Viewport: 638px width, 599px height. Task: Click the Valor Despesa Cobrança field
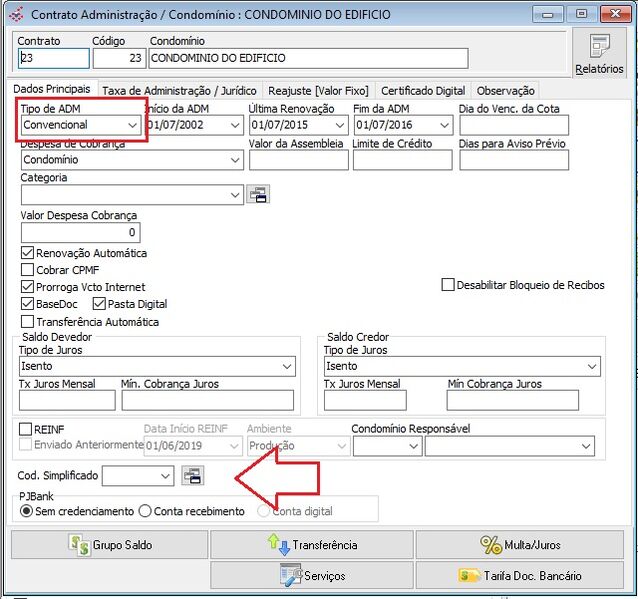[80, 233]
